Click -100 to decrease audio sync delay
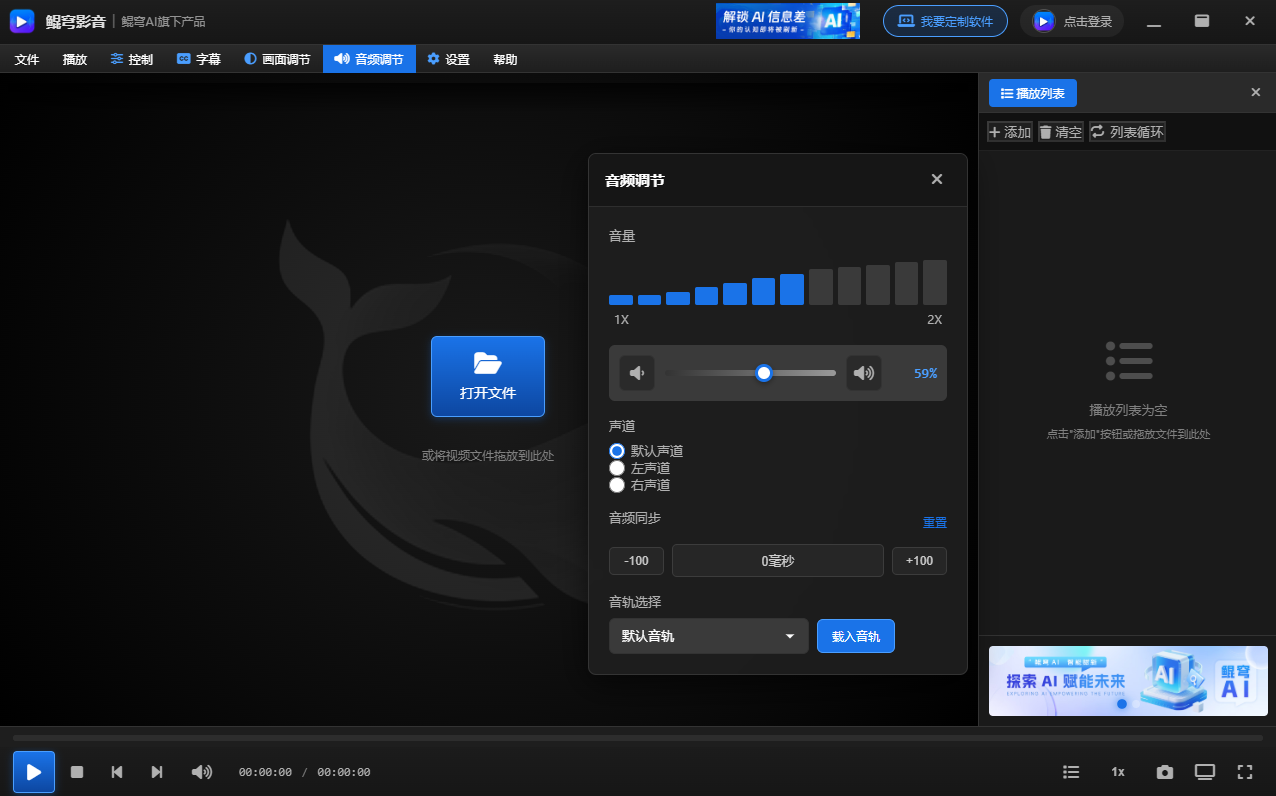 (636, 560)
